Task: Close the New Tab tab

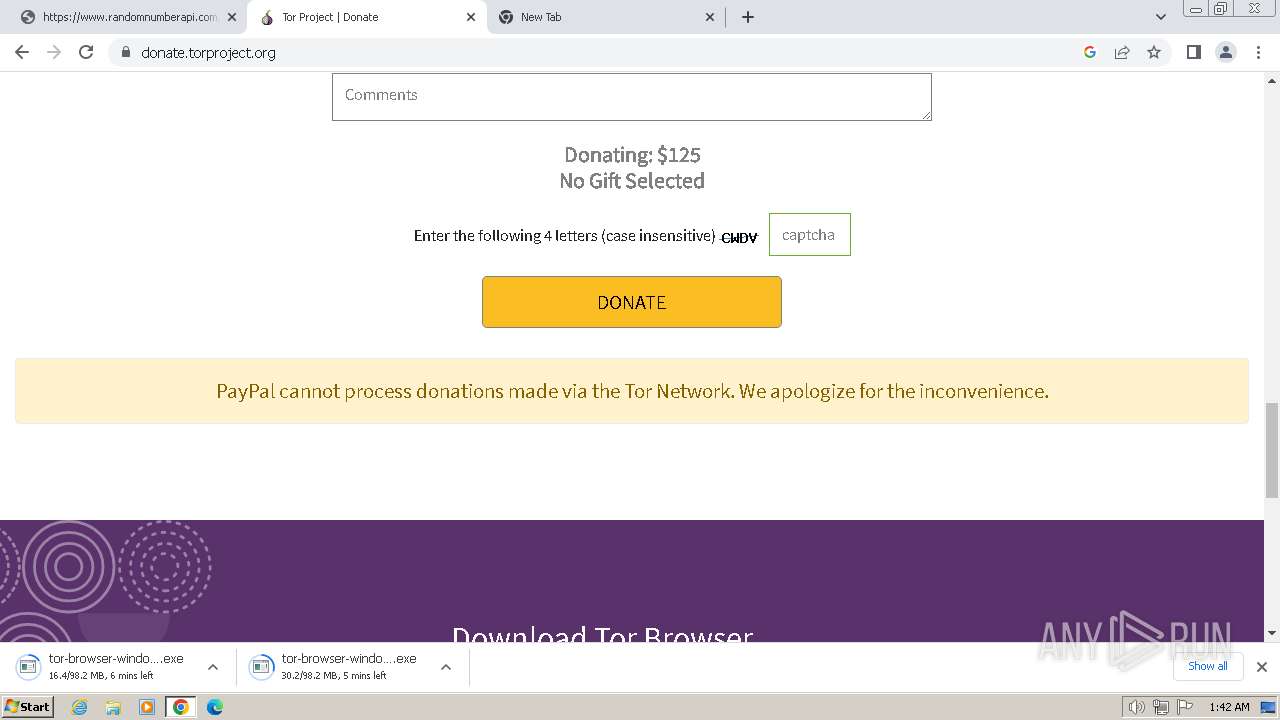Action: point(710,17)
